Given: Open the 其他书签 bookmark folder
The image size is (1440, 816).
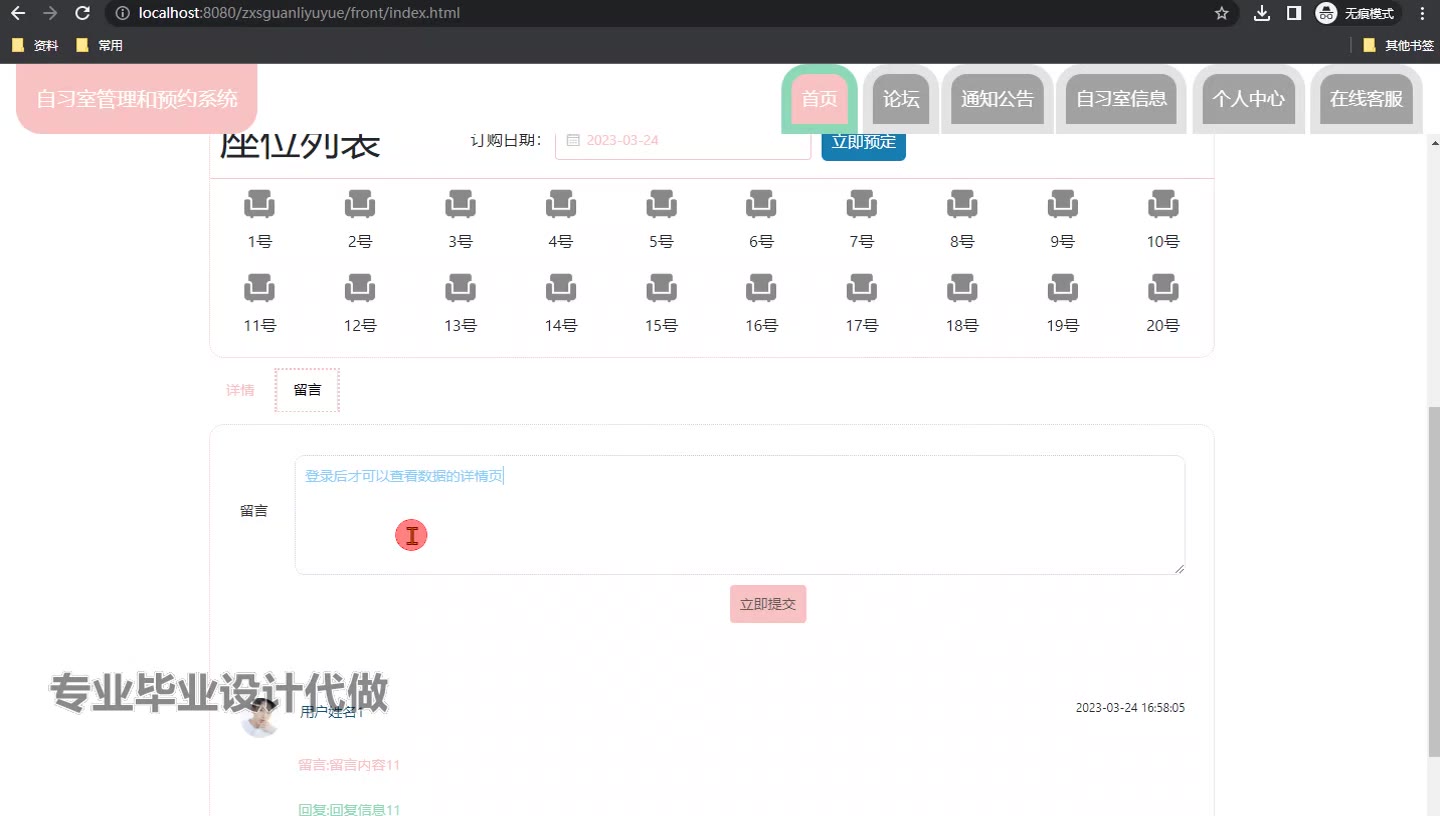Looking at the screenshot, I should [x=1398, y=45].
